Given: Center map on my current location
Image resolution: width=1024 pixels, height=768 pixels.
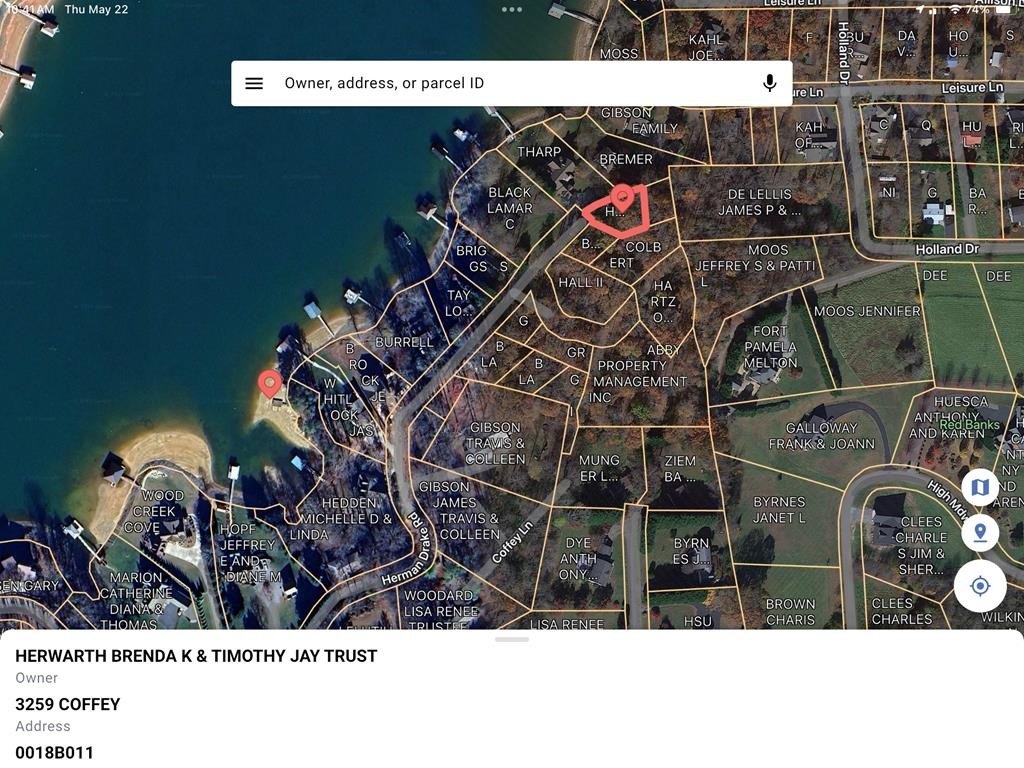Looking at the screenshot, I should pos(980,586).
